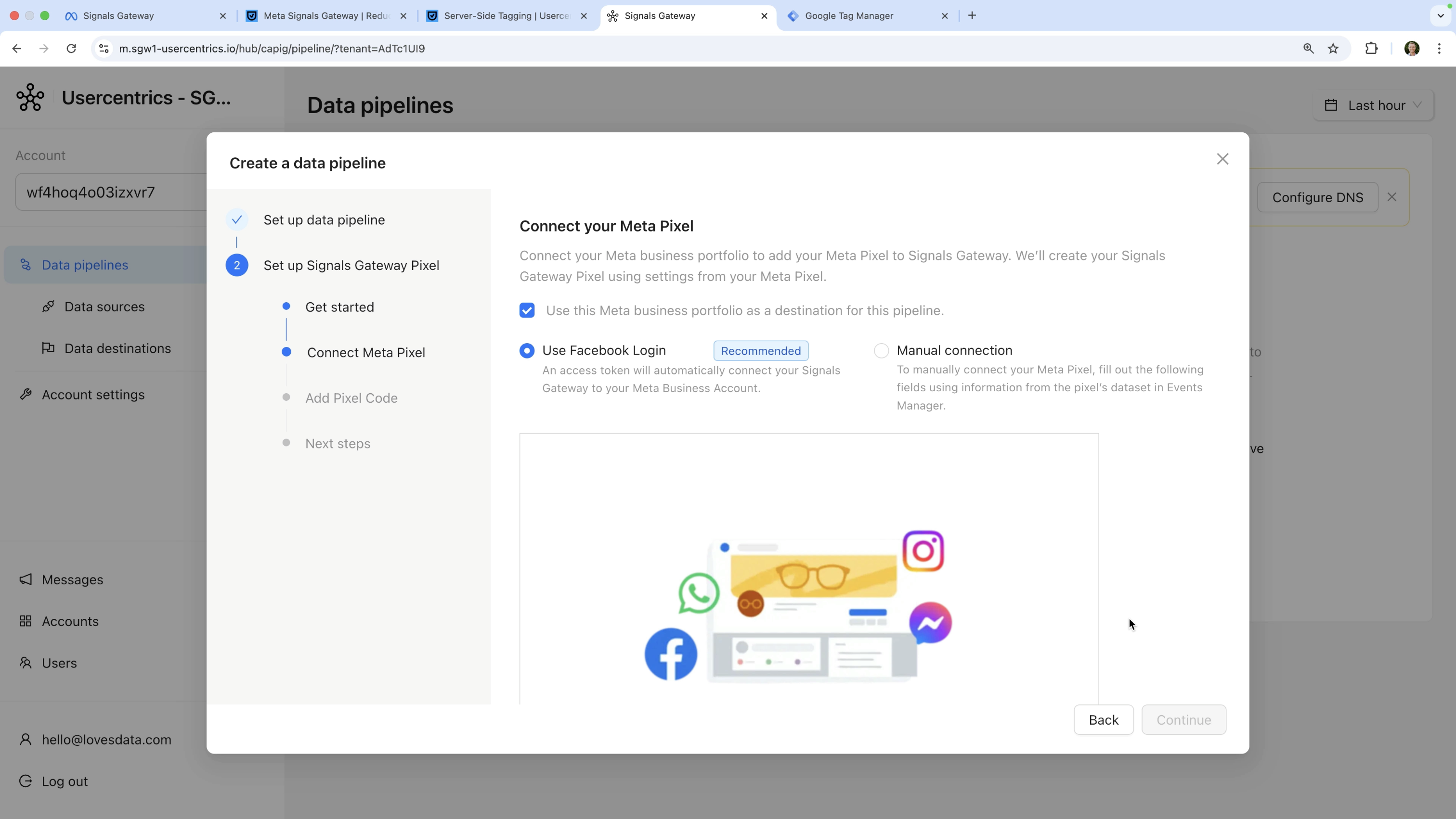Open the Add Pixel Code sub-step
The width and height of the screenshot is (1456, 819).
(351, 398)
